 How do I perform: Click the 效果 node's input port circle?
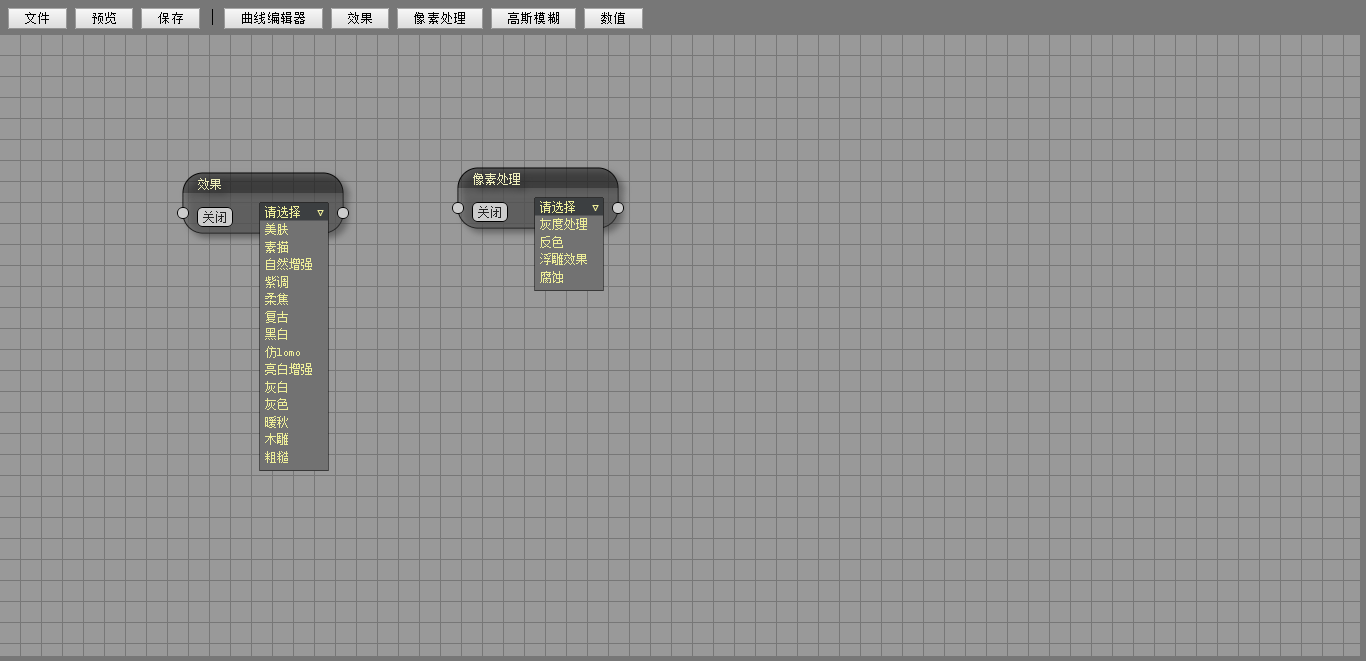click(183, 213)
